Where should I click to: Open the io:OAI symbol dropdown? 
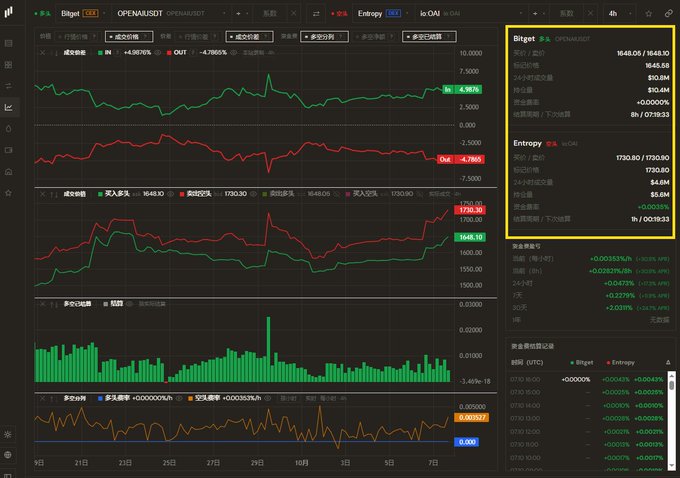pos(471,13)
